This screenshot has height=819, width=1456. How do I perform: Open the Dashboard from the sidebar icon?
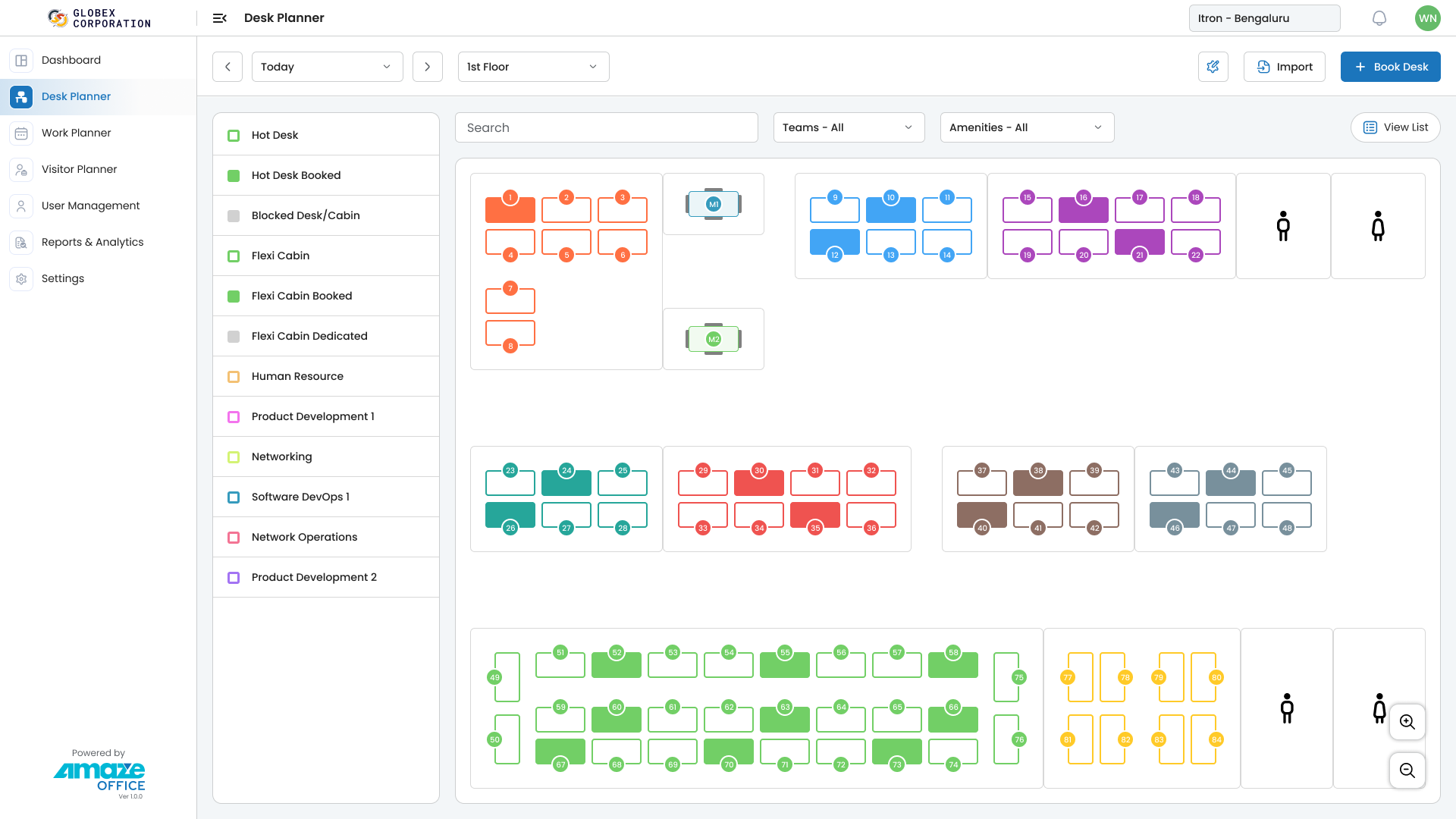20,60
